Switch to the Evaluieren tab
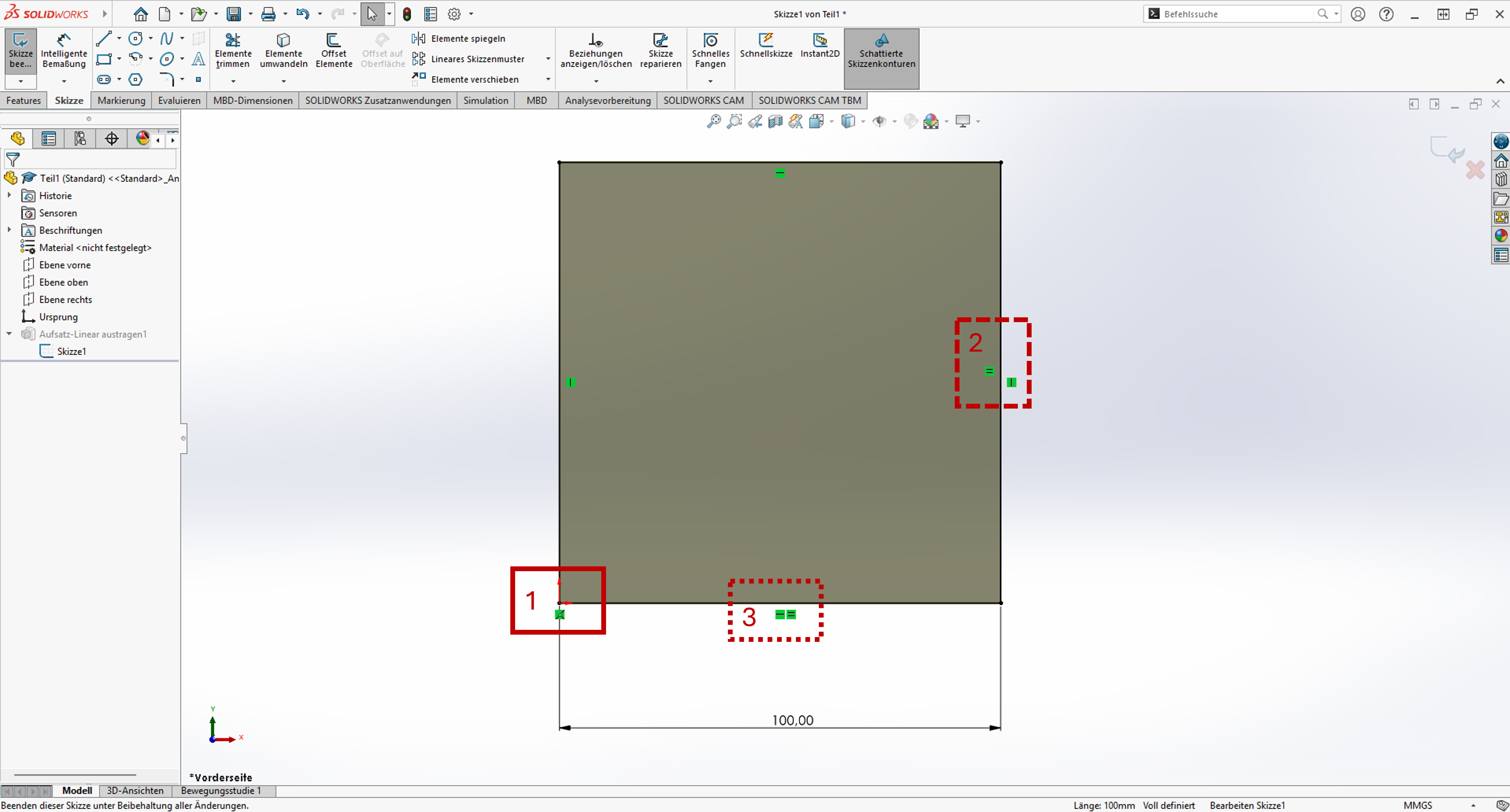 179,100
